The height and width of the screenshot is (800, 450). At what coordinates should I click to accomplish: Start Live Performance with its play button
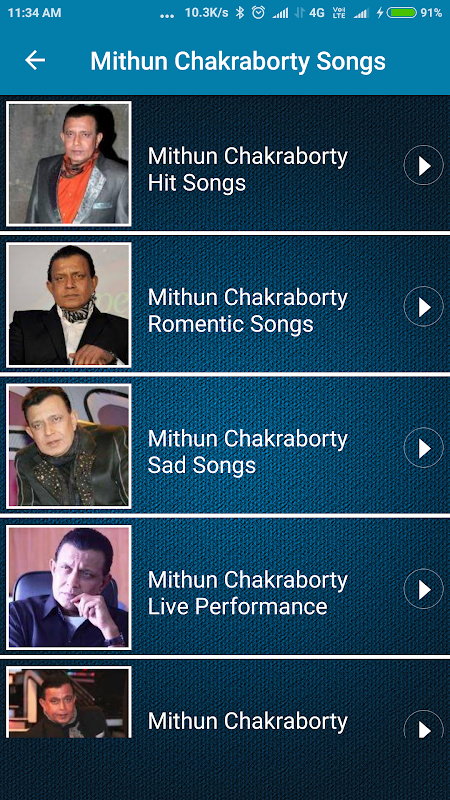click(423, 589)
